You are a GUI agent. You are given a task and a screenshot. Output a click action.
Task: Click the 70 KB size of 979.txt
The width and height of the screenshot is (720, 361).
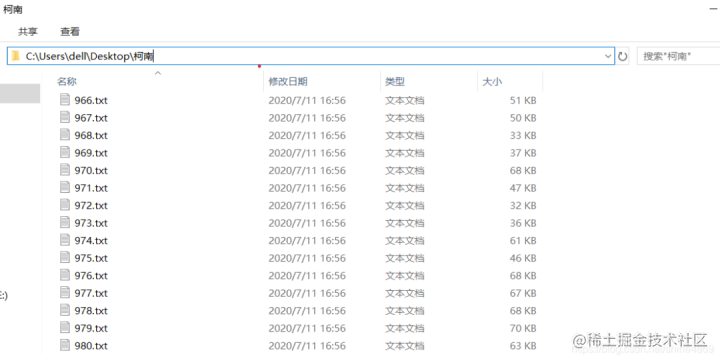click(523, 328)
